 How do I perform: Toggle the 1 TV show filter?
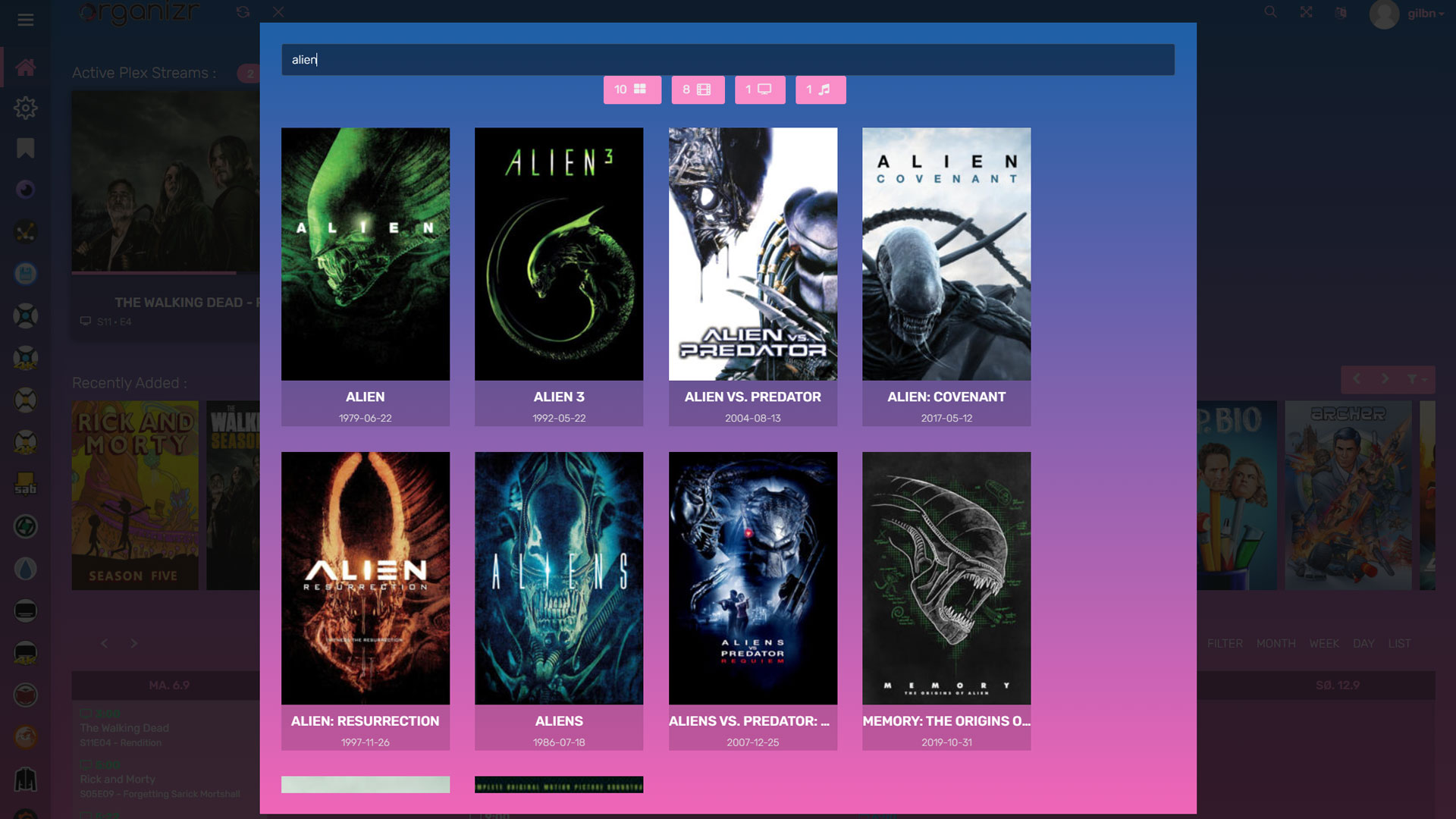click(x=759, y=89)
